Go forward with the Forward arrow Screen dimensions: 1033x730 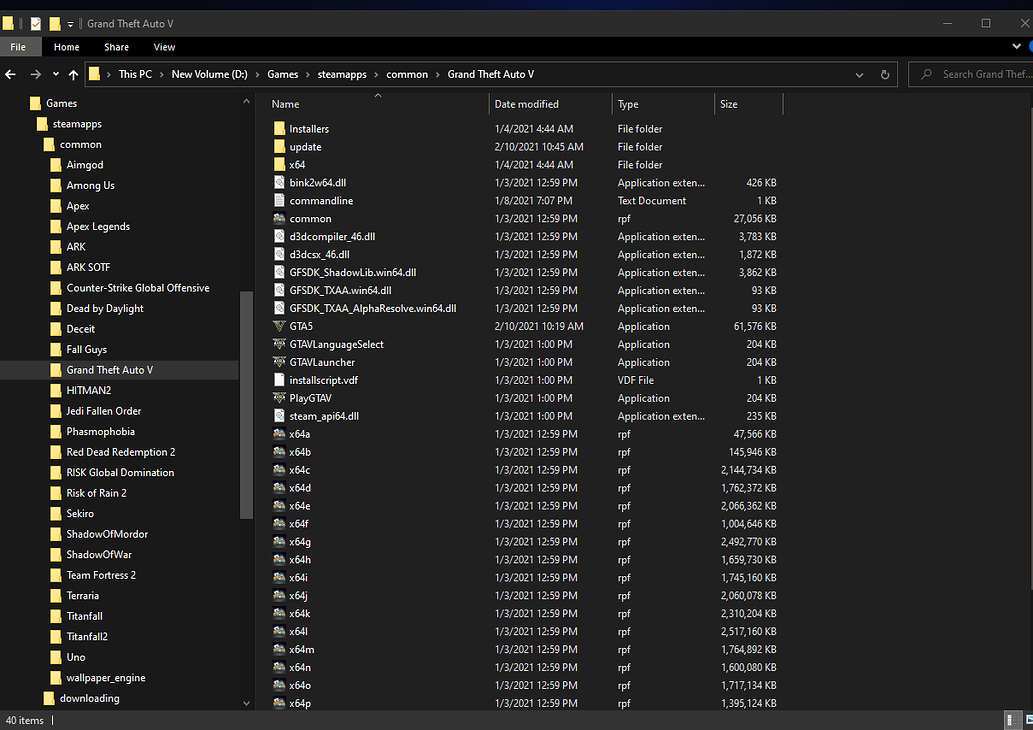[x=36, y=74]
